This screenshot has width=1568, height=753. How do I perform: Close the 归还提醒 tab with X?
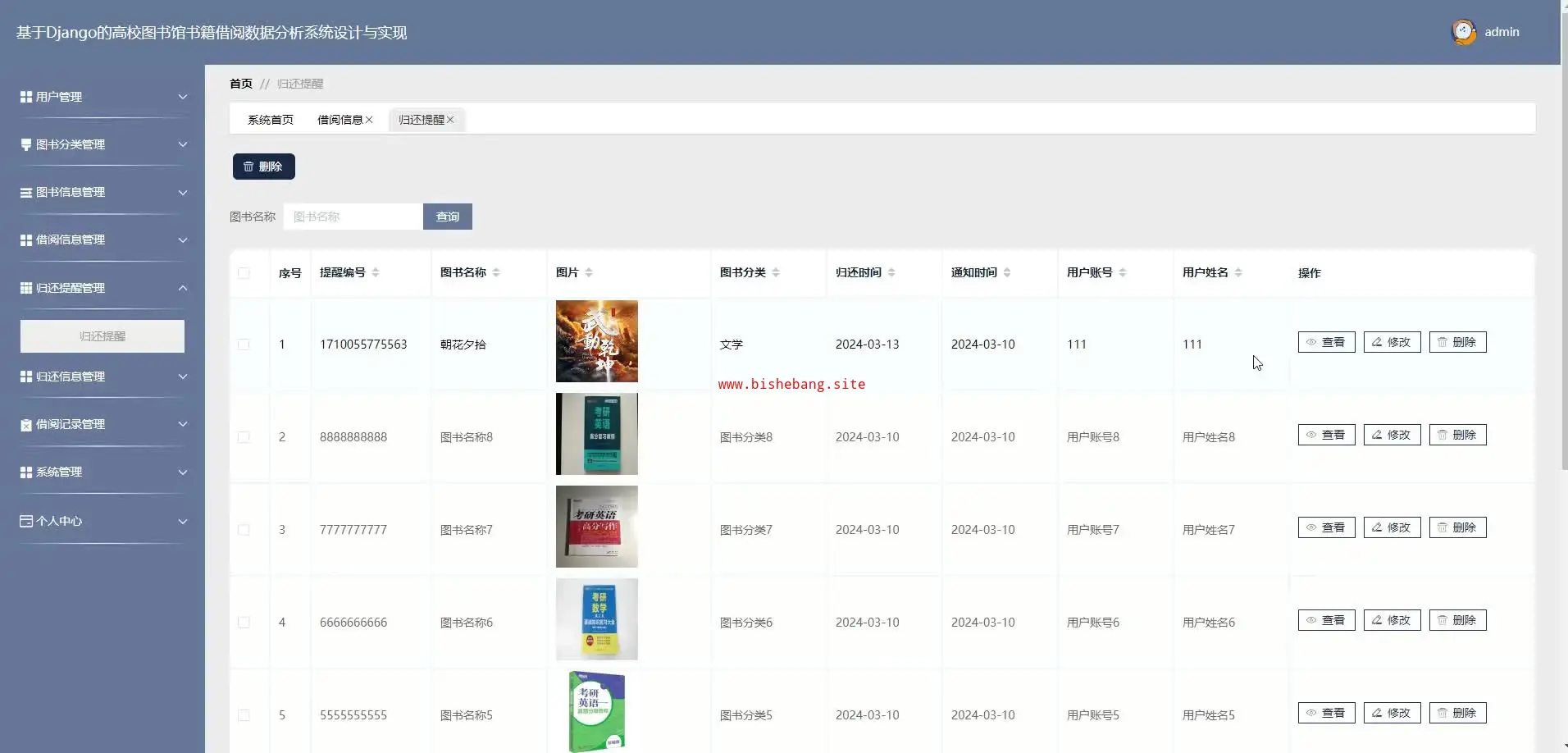point(450,120)
